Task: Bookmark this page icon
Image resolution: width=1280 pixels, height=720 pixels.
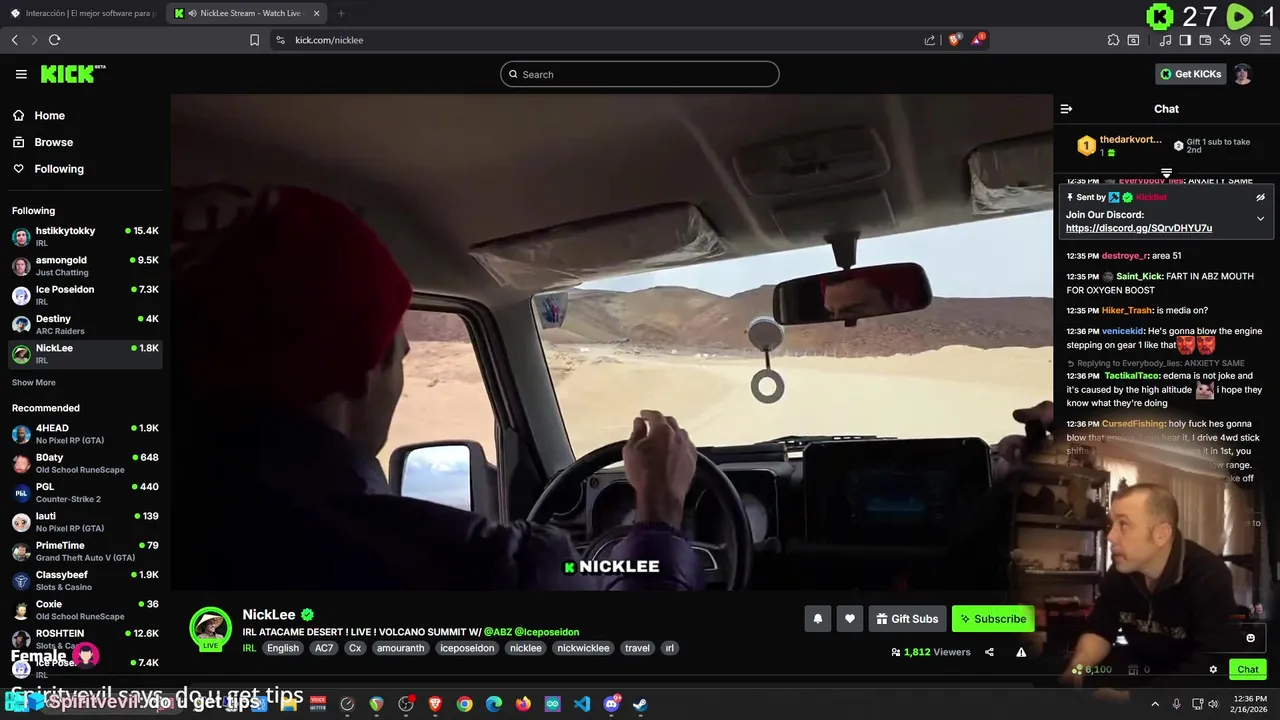Action: (254, 40)
